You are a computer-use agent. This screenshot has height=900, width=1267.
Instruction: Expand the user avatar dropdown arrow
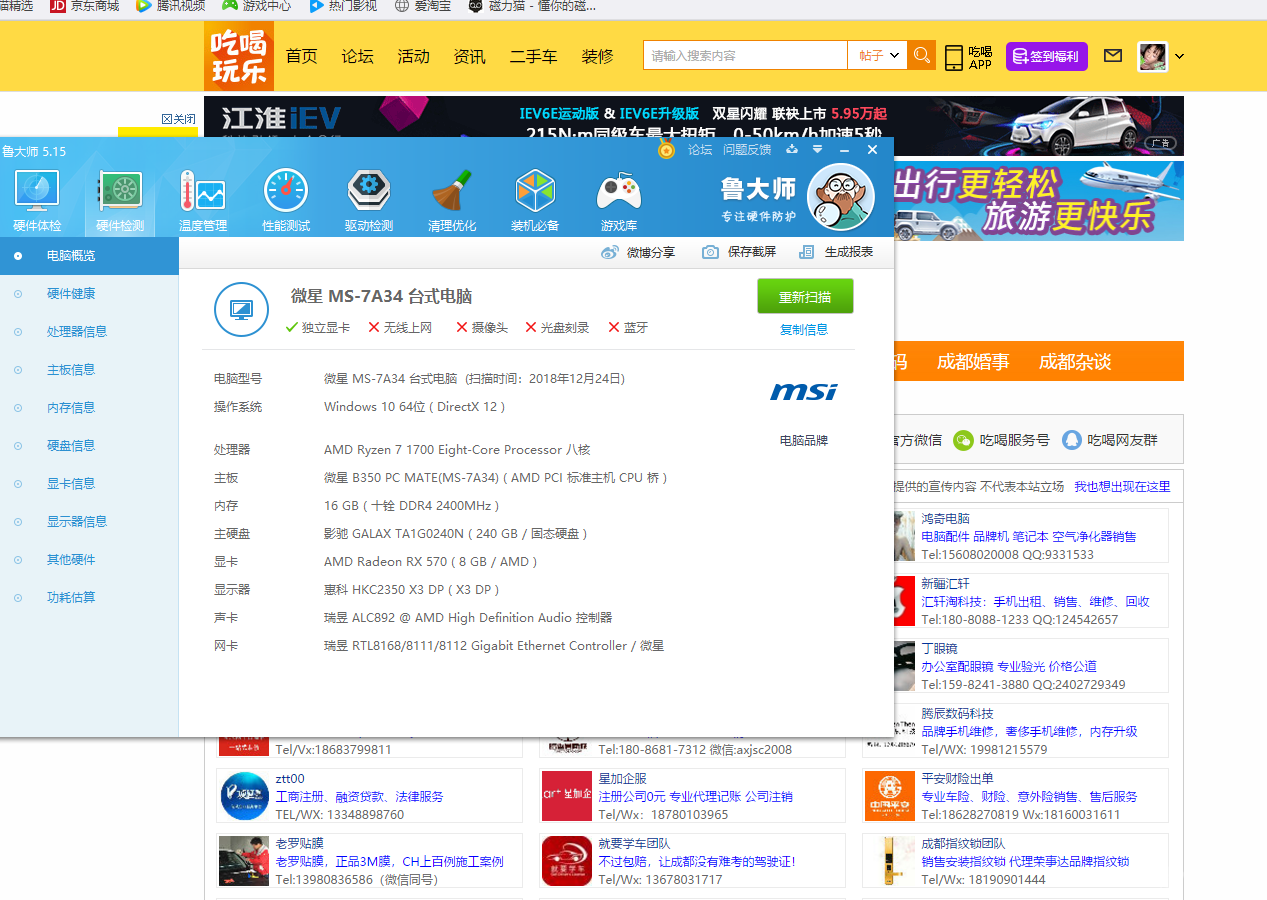(1179, 57)
